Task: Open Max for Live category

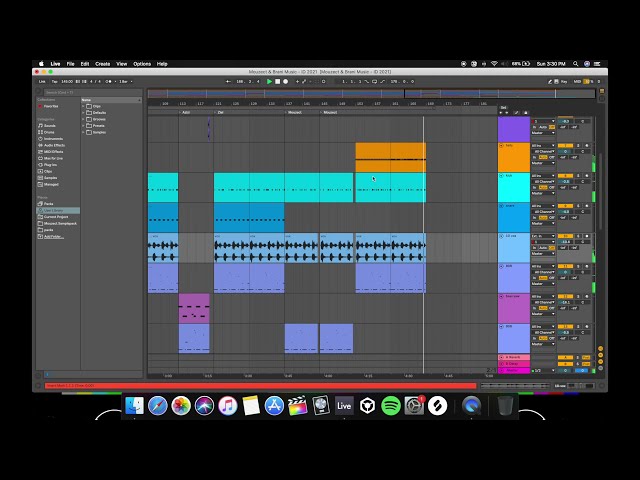Action: (x=53, y=158)
